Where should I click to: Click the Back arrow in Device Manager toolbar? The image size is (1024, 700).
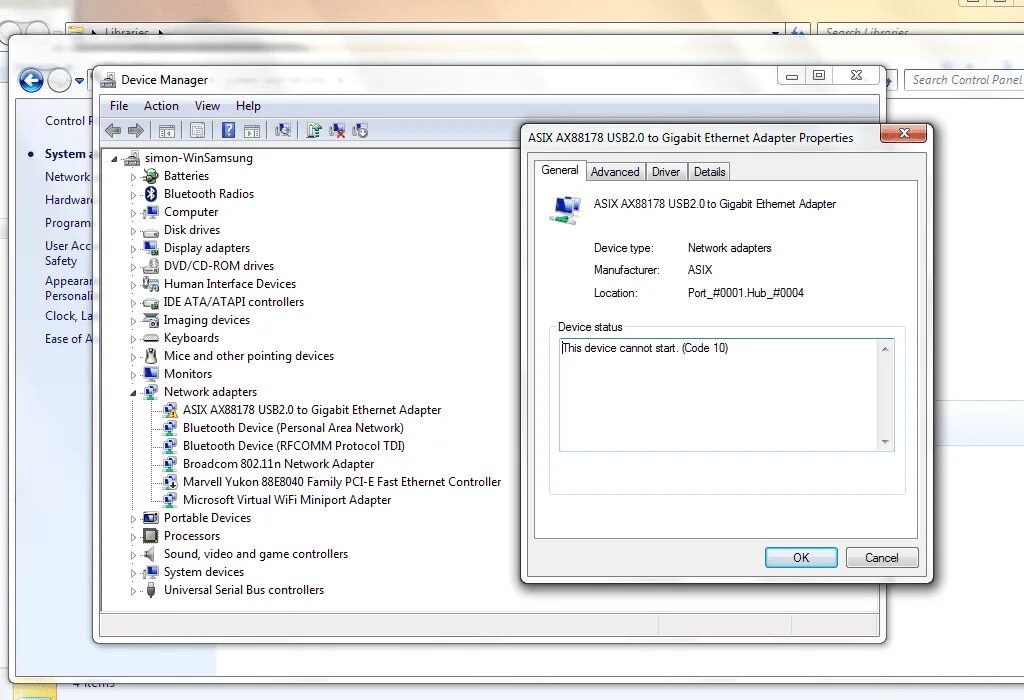click(x=113, y=131)
